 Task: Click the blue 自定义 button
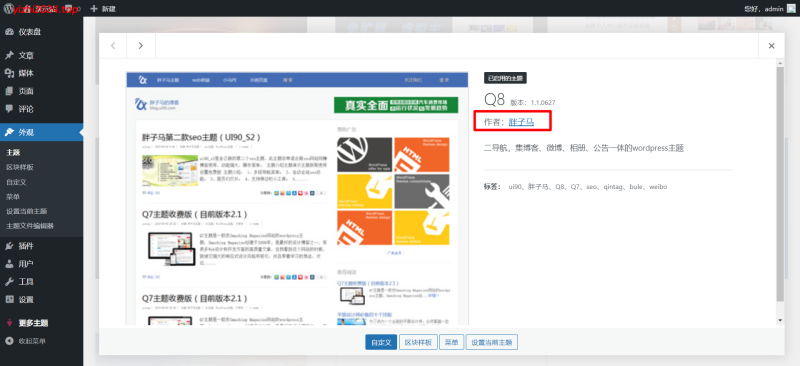(381, 343)
